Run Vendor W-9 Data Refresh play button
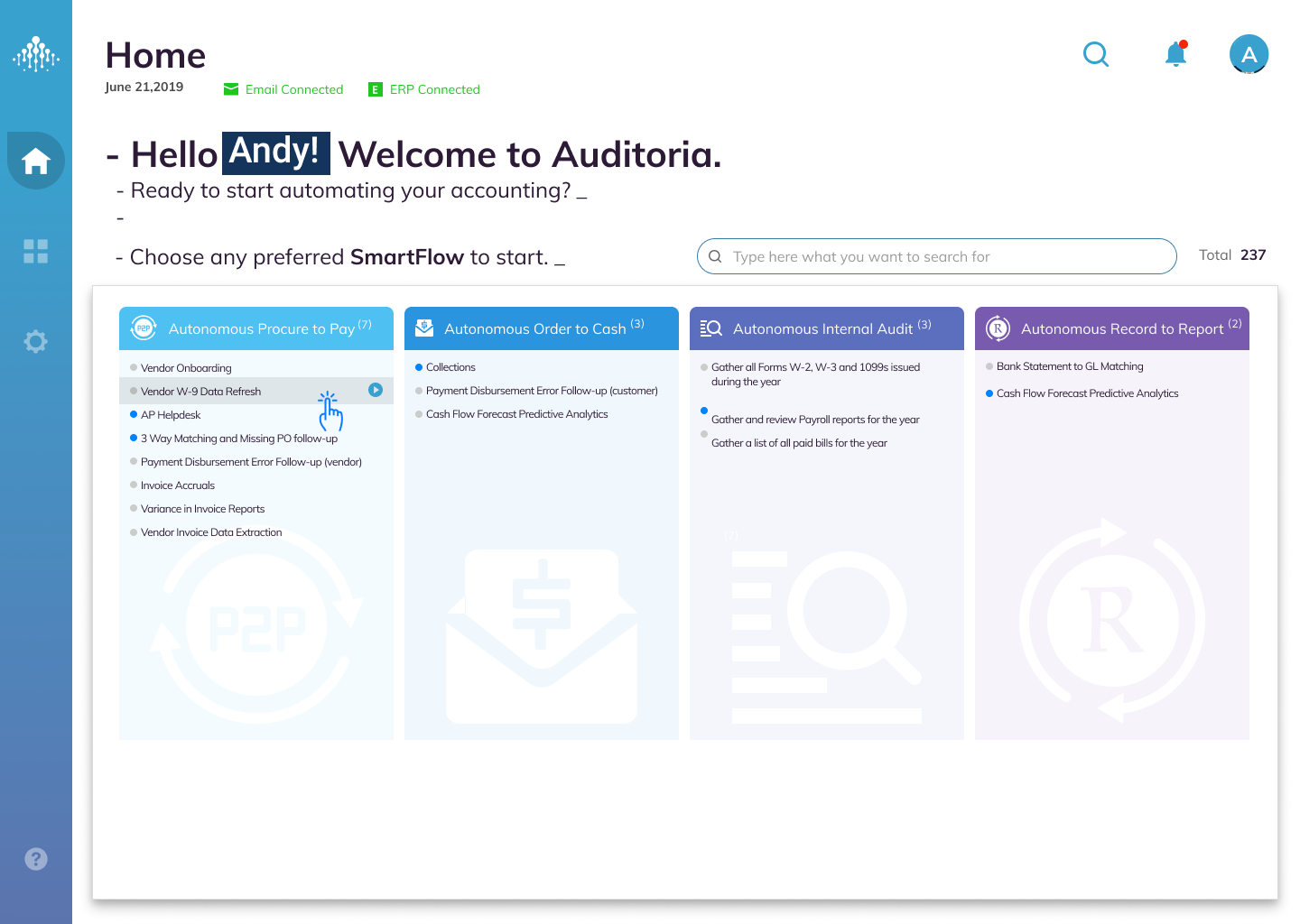Screen dimensions: 1300x924 (376, 390)
